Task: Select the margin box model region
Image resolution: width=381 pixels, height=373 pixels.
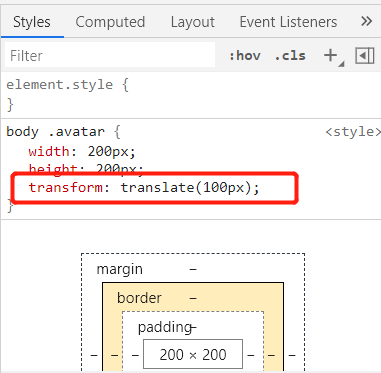Action: [120, 269]
